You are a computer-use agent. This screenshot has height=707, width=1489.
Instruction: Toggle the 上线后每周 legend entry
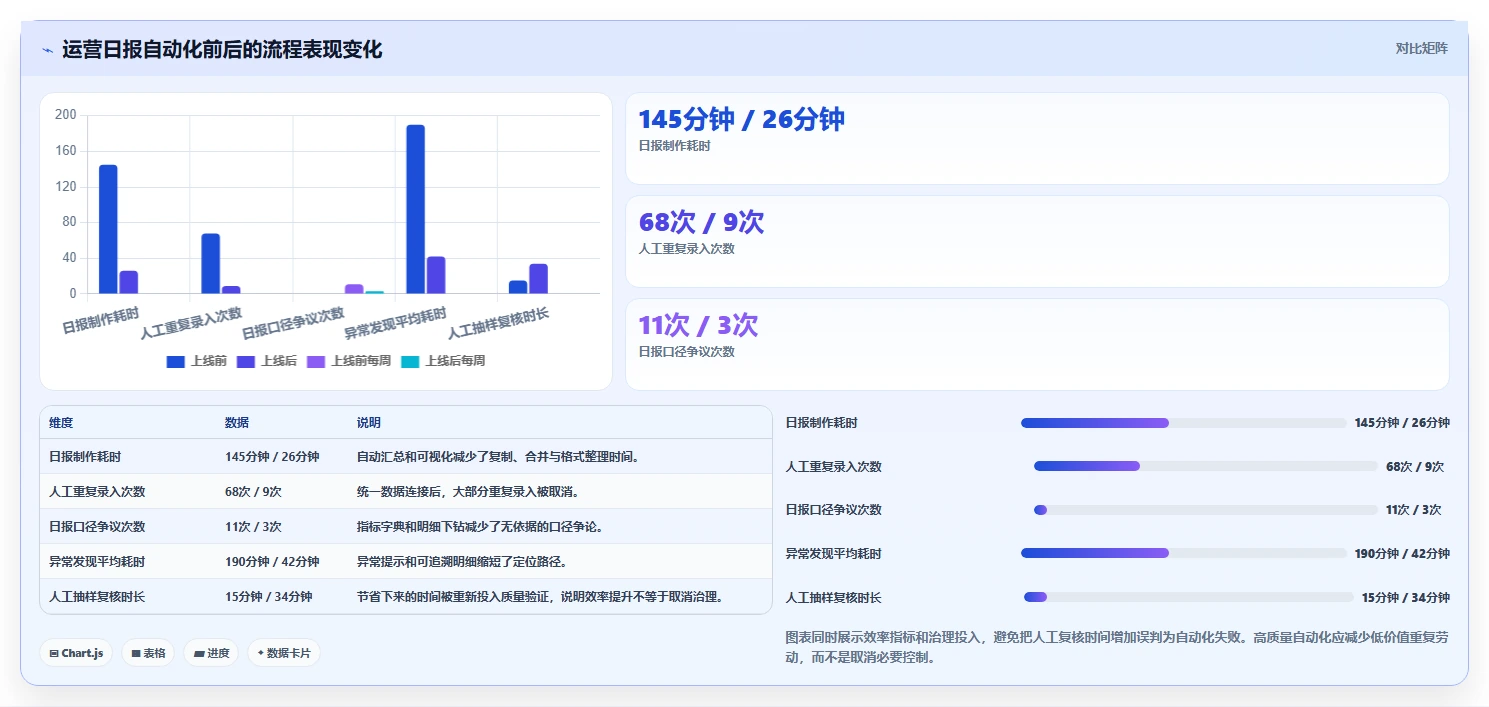click(x=443, y=361)
